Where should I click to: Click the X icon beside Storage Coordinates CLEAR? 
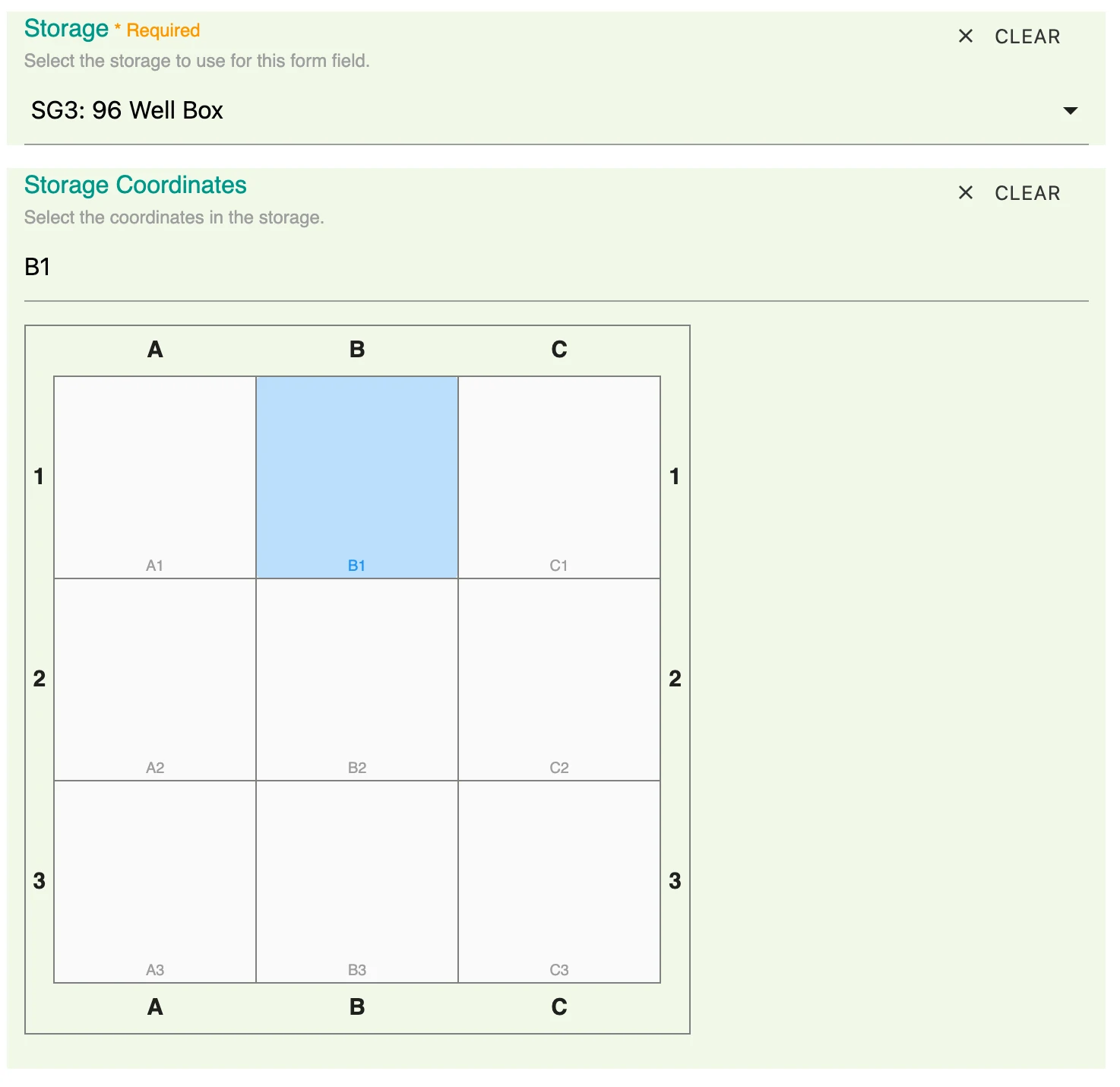coord(965,193)
